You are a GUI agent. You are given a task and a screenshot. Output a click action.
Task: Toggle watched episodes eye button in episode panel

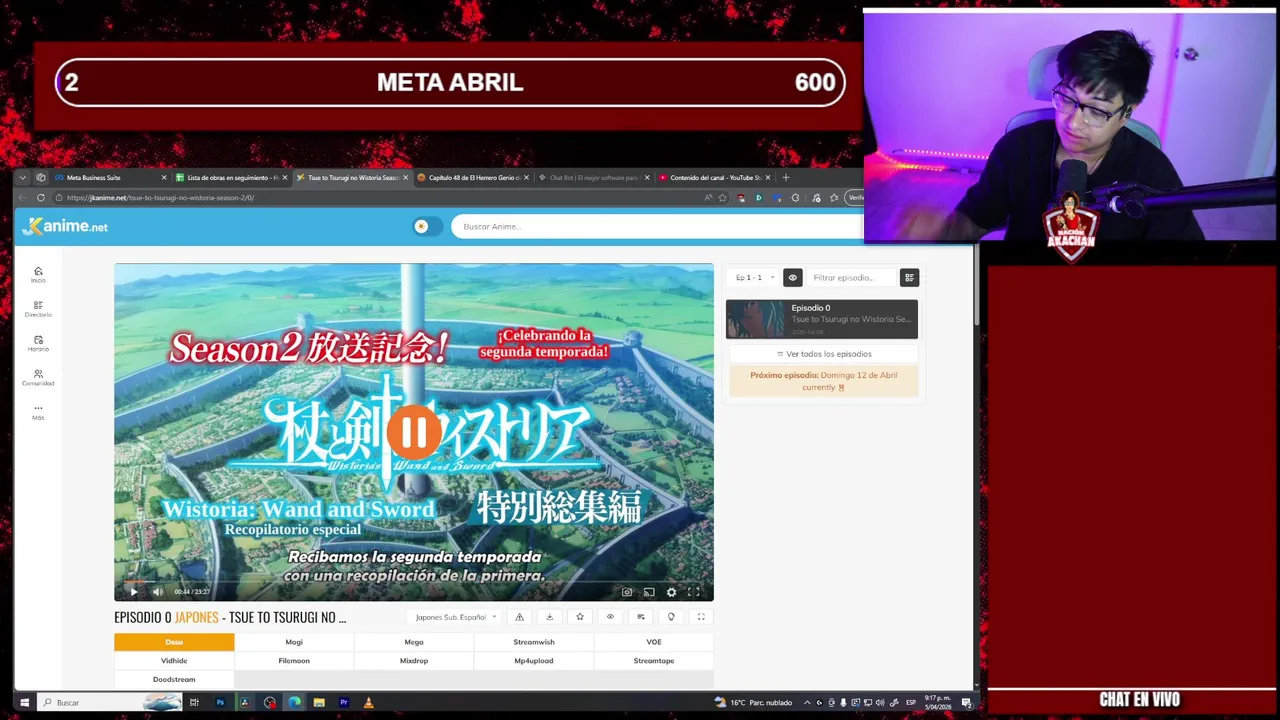792,278
